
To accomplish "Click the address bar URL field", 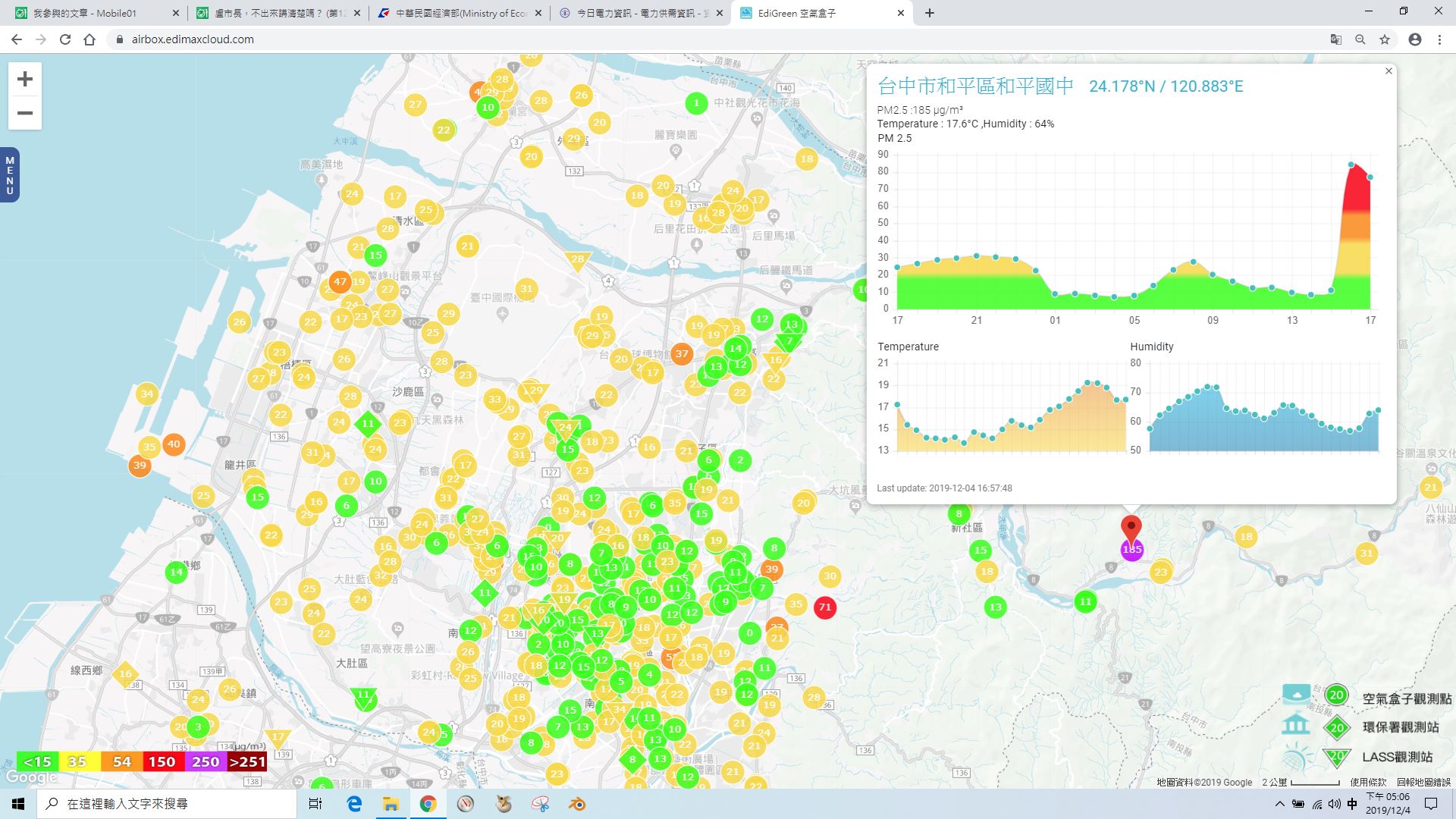I will [713, 39].
